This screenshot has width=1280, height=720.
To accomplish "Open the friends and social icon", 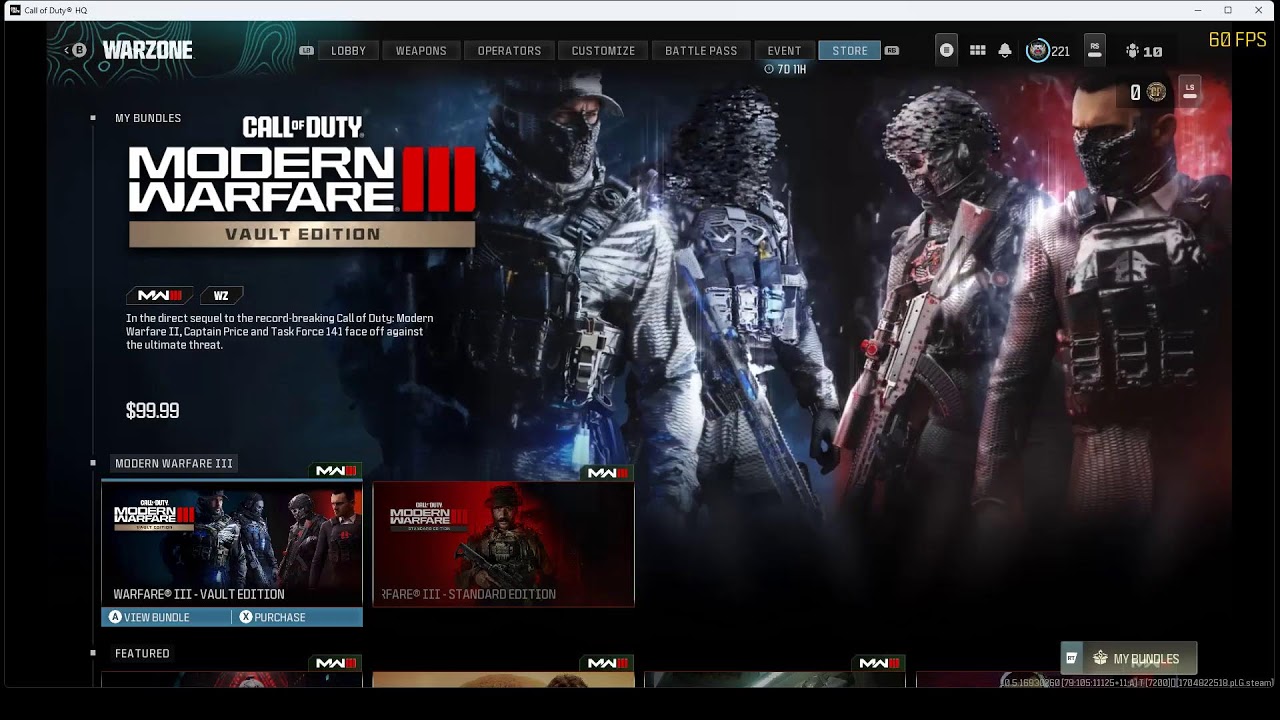I will 1132,51.
